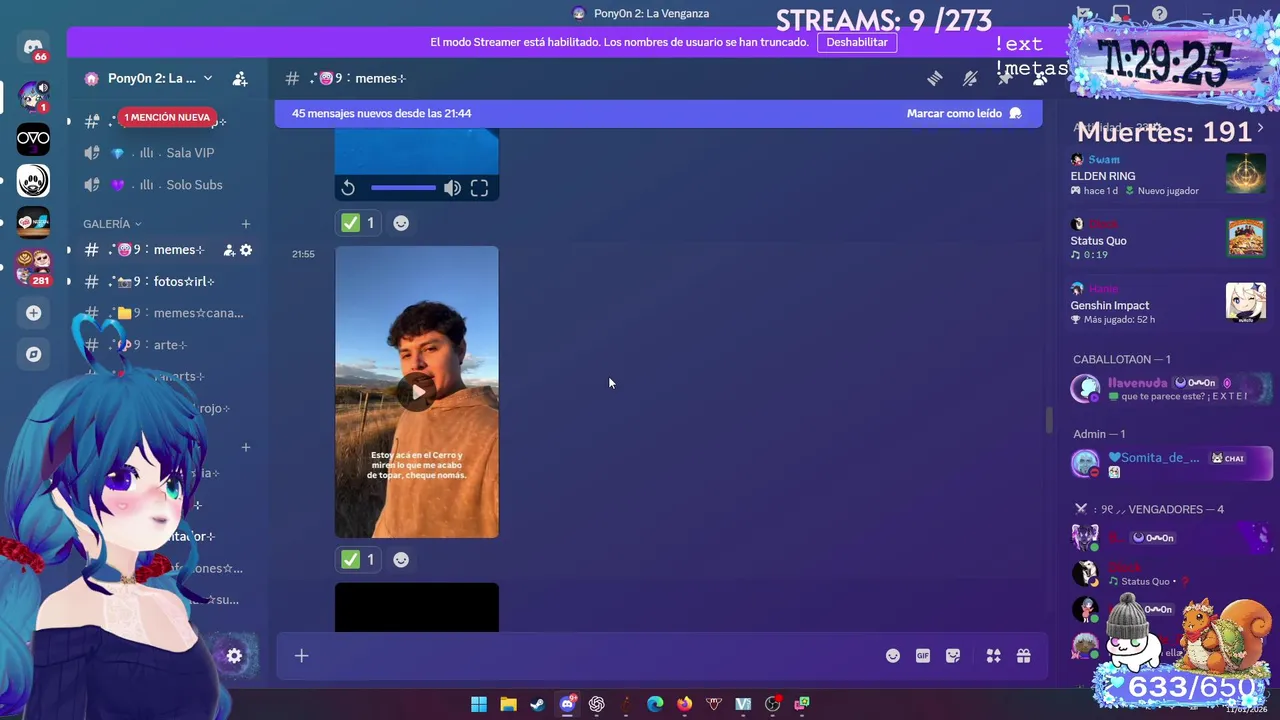The image size is (1280, 720).
Task: Toggle the member list visibility
Action: click(x=1039, y=78)
